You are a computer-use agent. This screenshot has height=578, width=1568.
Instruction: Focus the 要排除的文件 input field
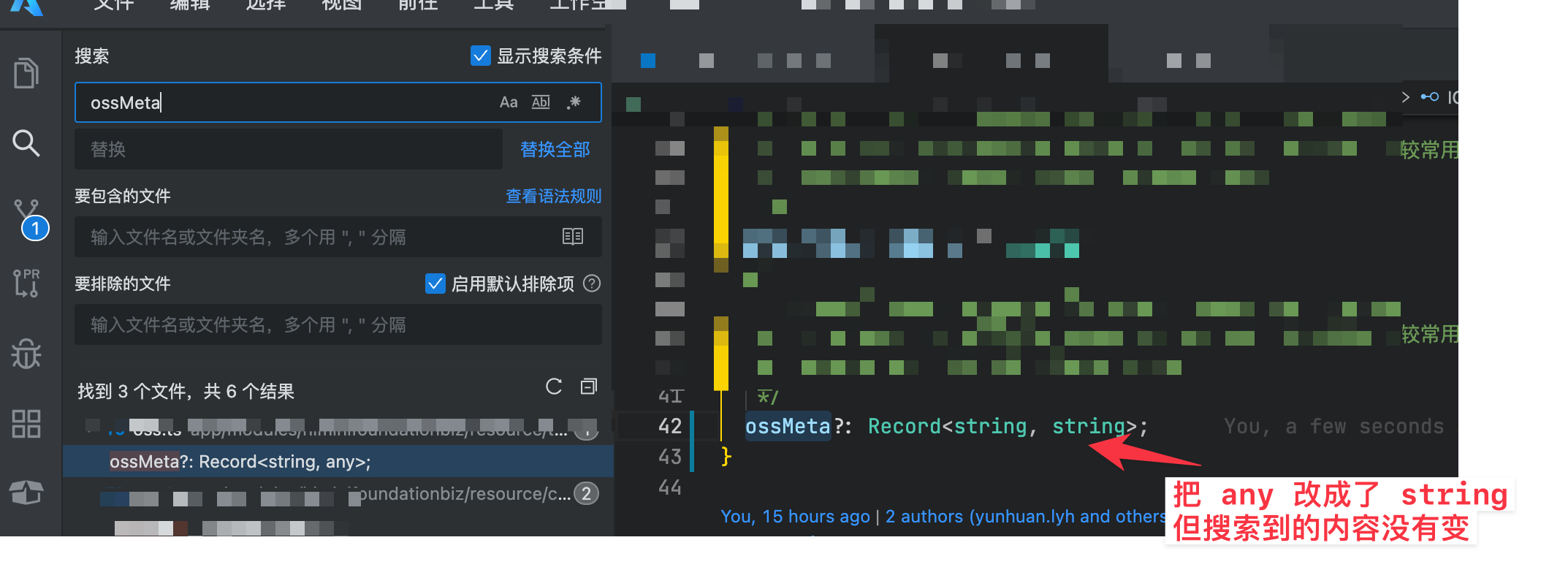[338, 324]
